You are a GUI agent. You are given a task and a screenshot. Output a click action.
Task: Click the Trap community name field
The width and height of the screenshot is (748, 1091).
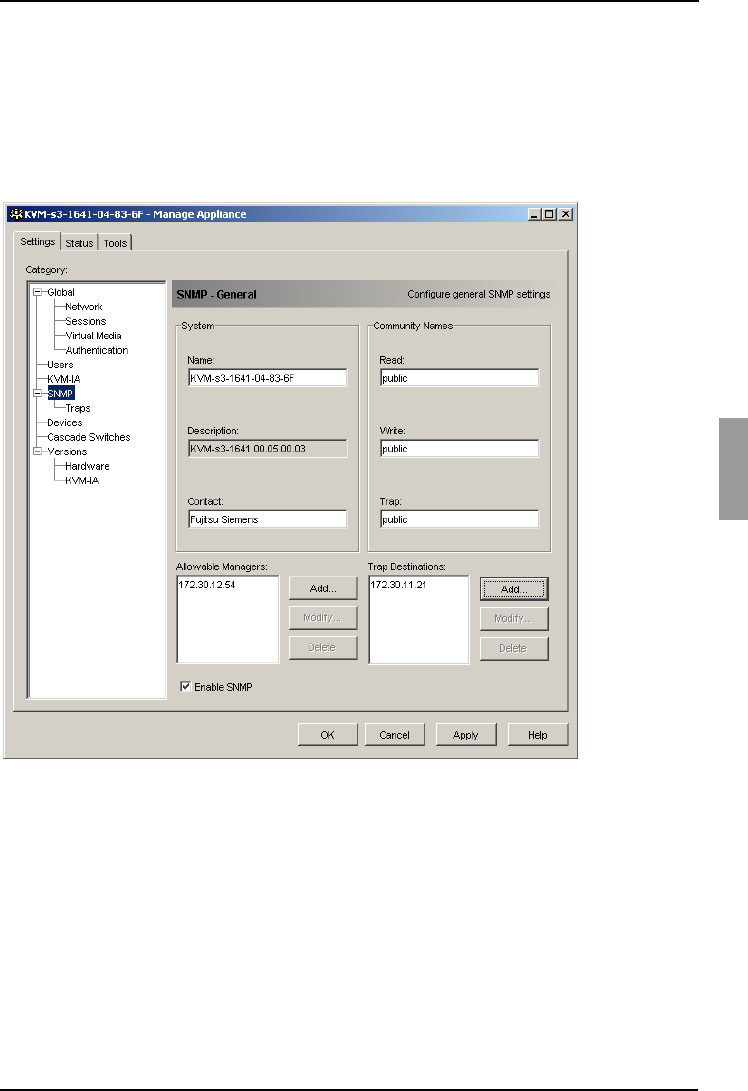click(x=459, y=519)
